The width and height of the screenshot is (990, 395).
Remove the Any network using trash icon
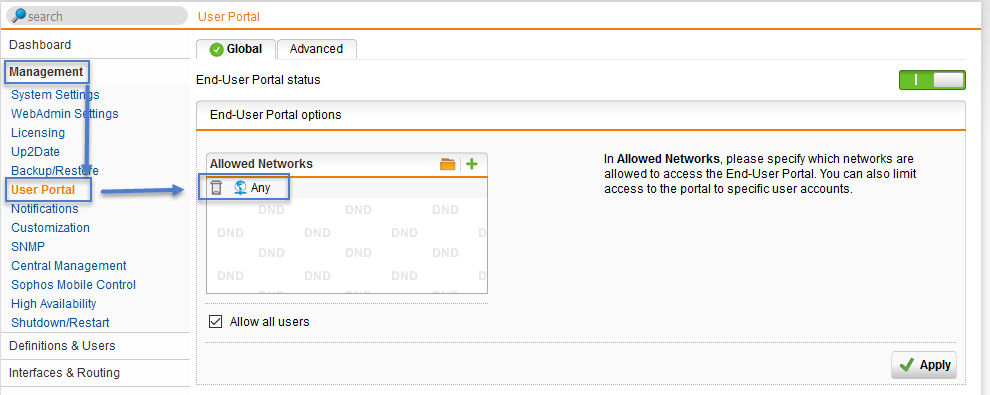point(216,187)
